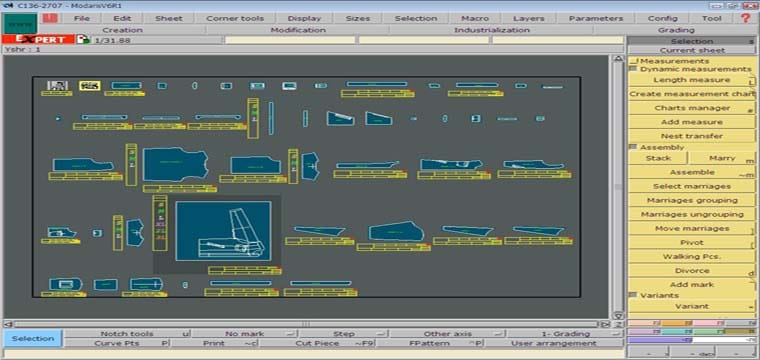This screenshot has height=360, width=760.
Task: Open the Other axis dropdown
Action: point(447,334)
